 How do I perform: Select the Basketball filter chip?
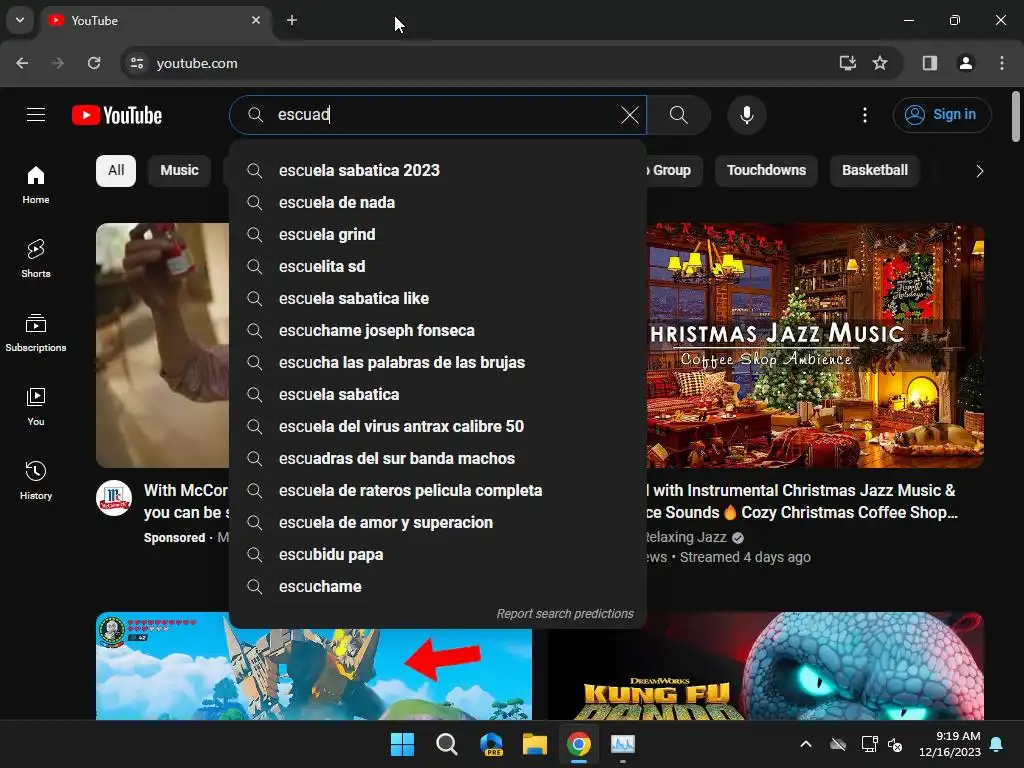pyautogui.click(x=874, y=170)
